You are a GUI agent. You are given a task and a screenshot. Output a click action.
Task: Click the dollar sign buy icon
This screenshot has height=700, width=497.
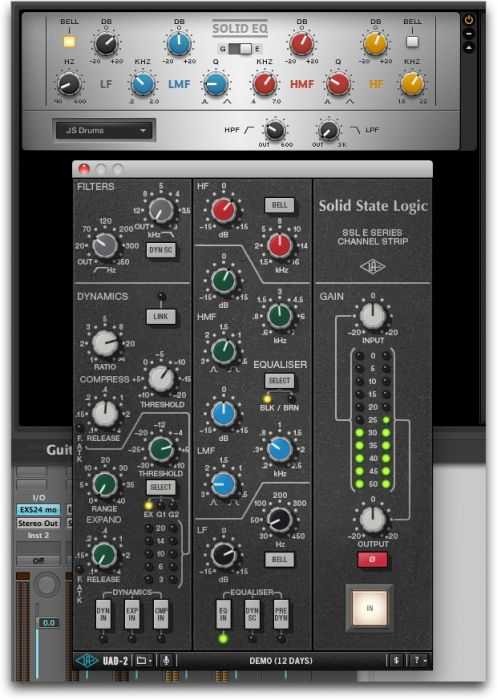pyautogui.click(x=396, y=660)
